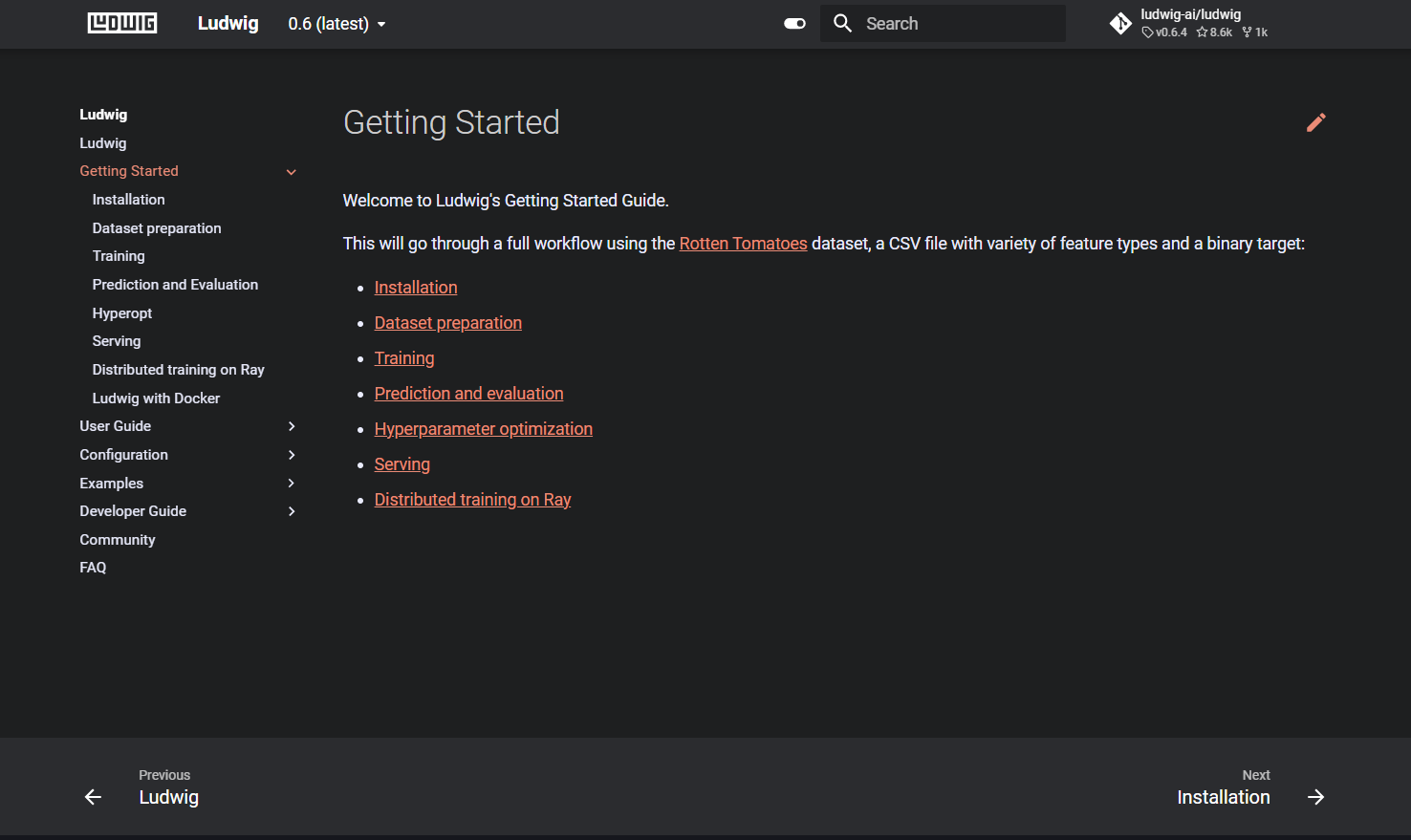Follow the Rotten Tomatoes dataset link
Screen dimensions: 1411x840
tap(743, 244)
